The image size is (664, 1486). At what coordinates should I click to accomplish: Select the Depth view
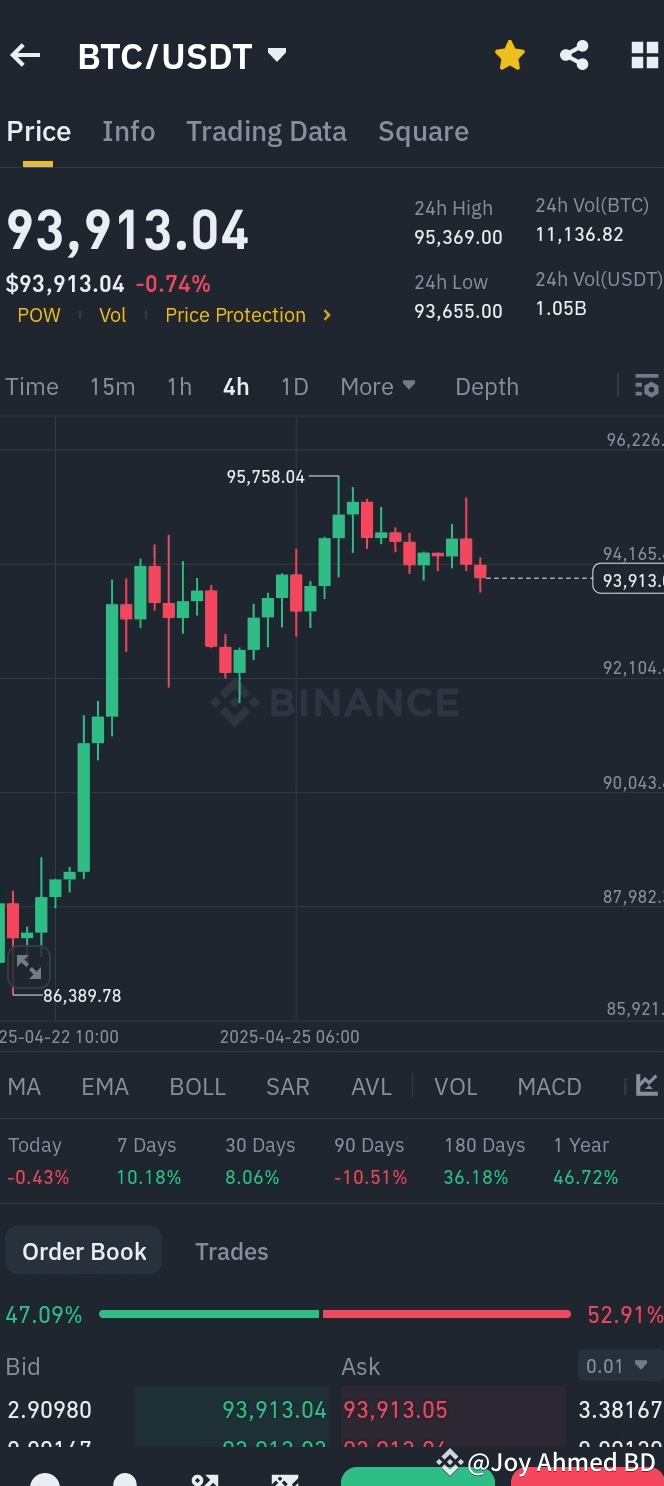coord(487,386)
